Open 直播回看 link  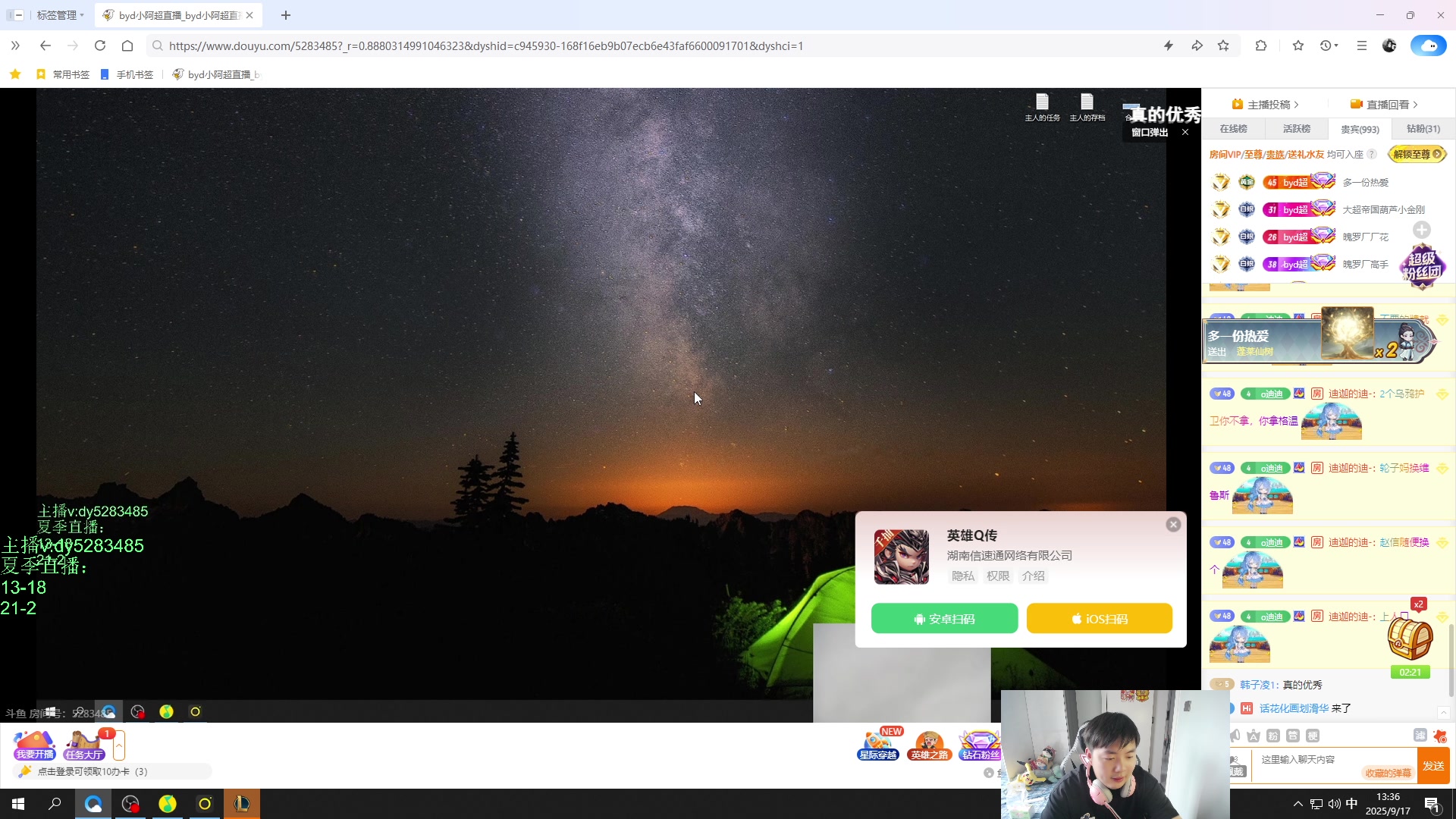click(x=1384, y=105)
